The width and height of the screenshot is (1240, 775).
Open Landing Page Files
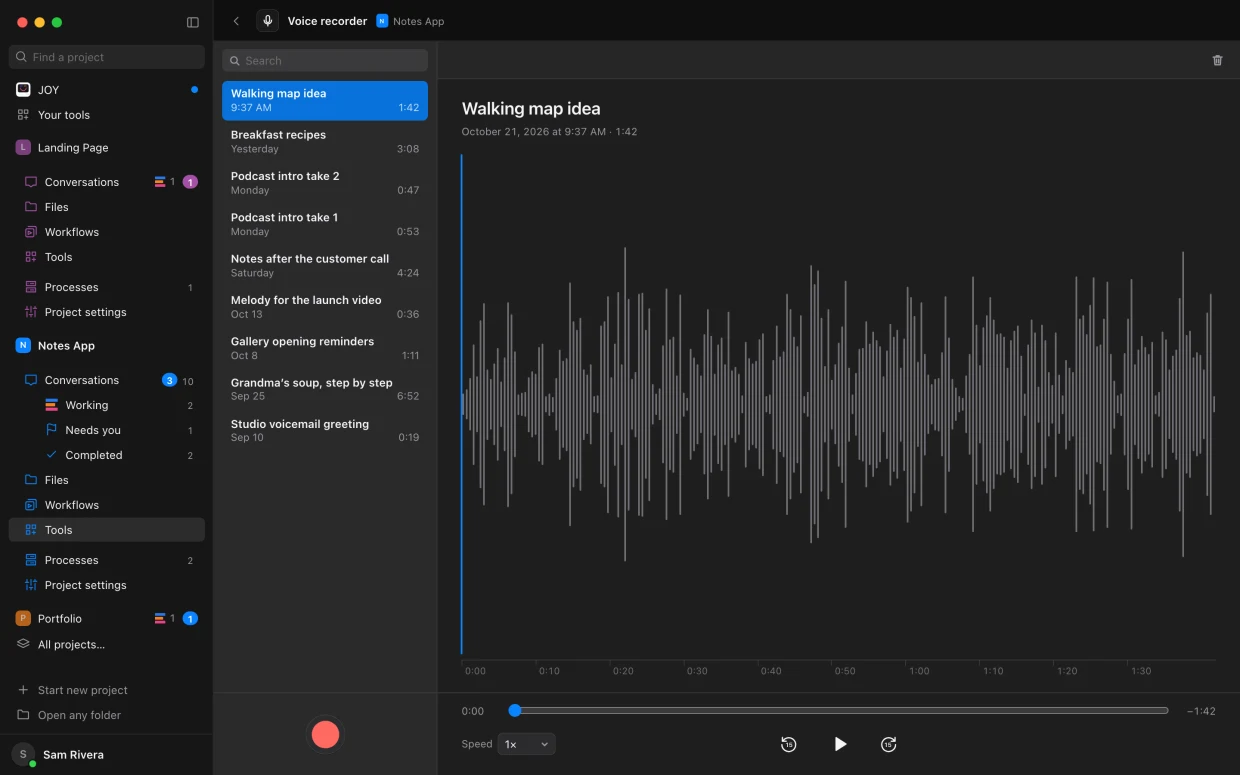pos(107,207)
